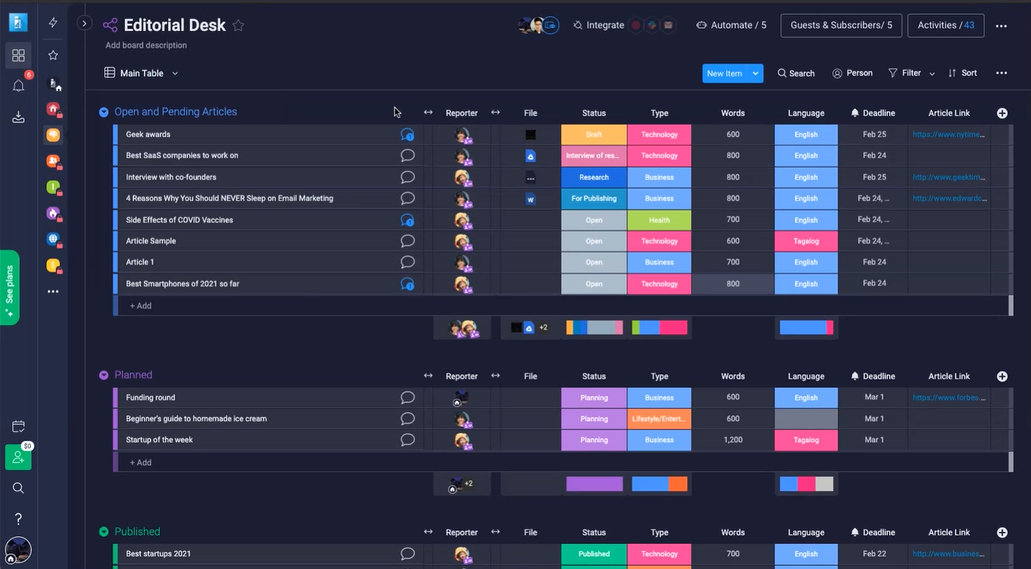The width and height of the screenshot is (1031, 569).
Task: Collapse the Planned group
Action: [x=104, y=375]
